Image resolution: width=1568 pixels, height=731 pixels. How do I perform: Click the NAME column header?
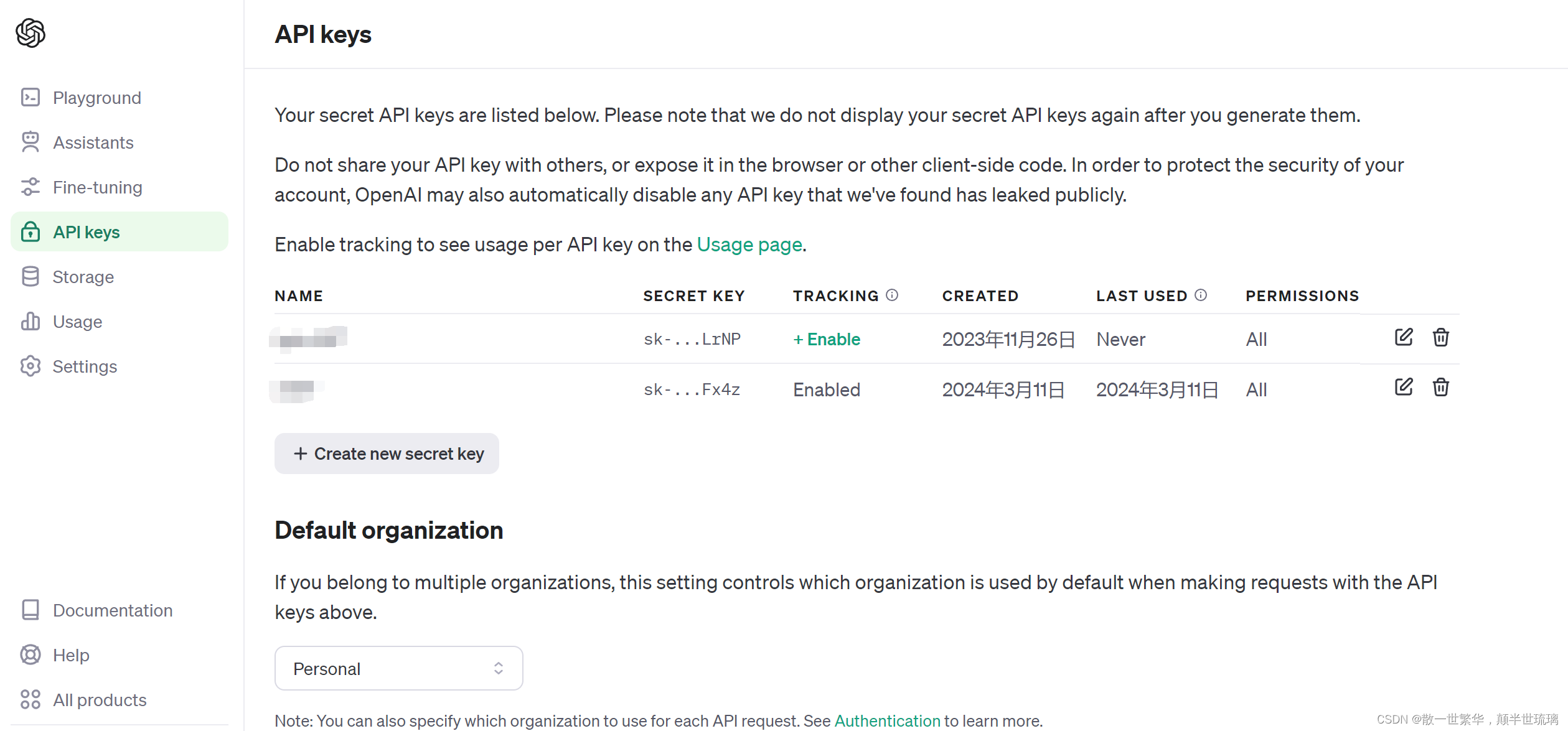click(299, 296)
